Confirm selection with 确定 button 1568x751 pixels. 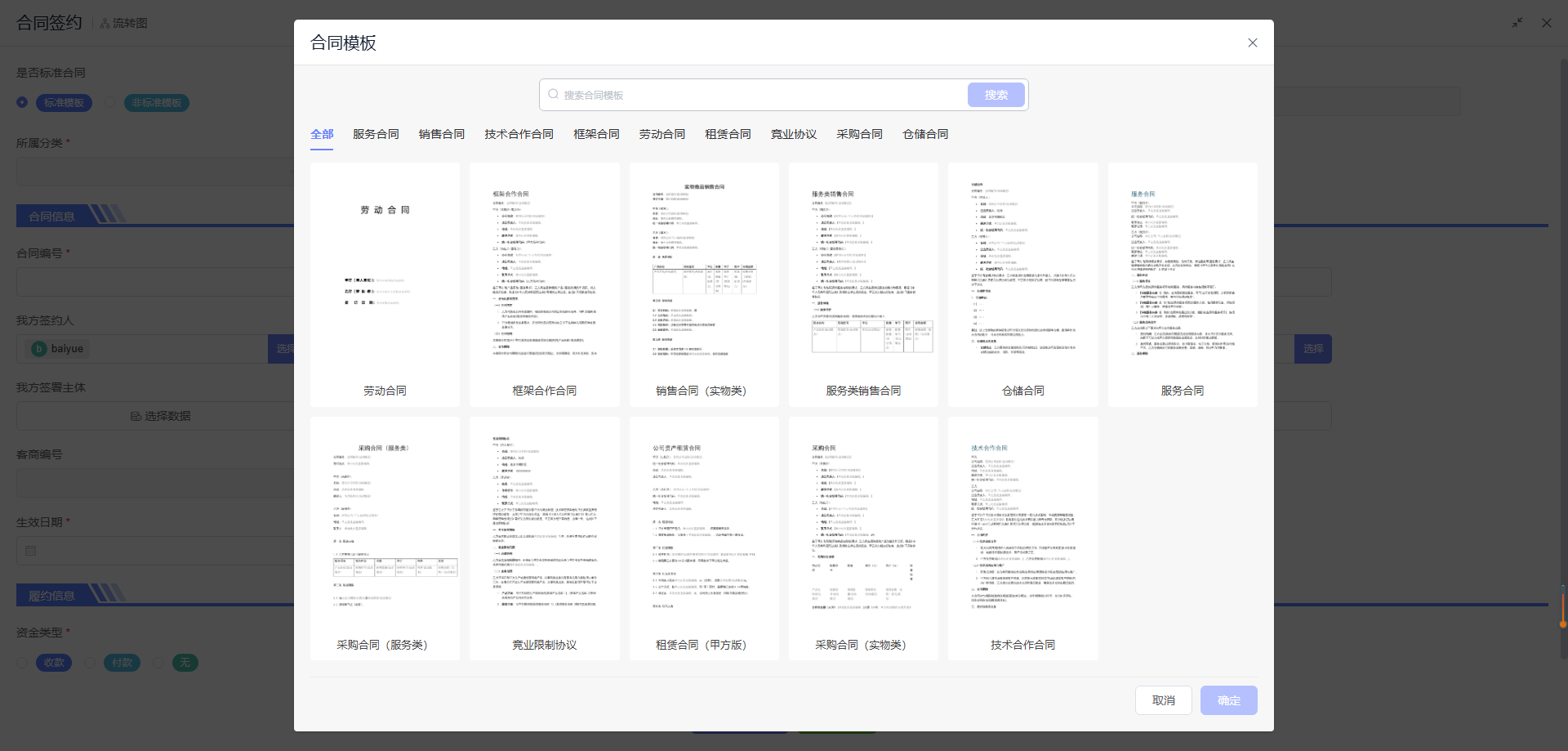(x=1228, y=700)
